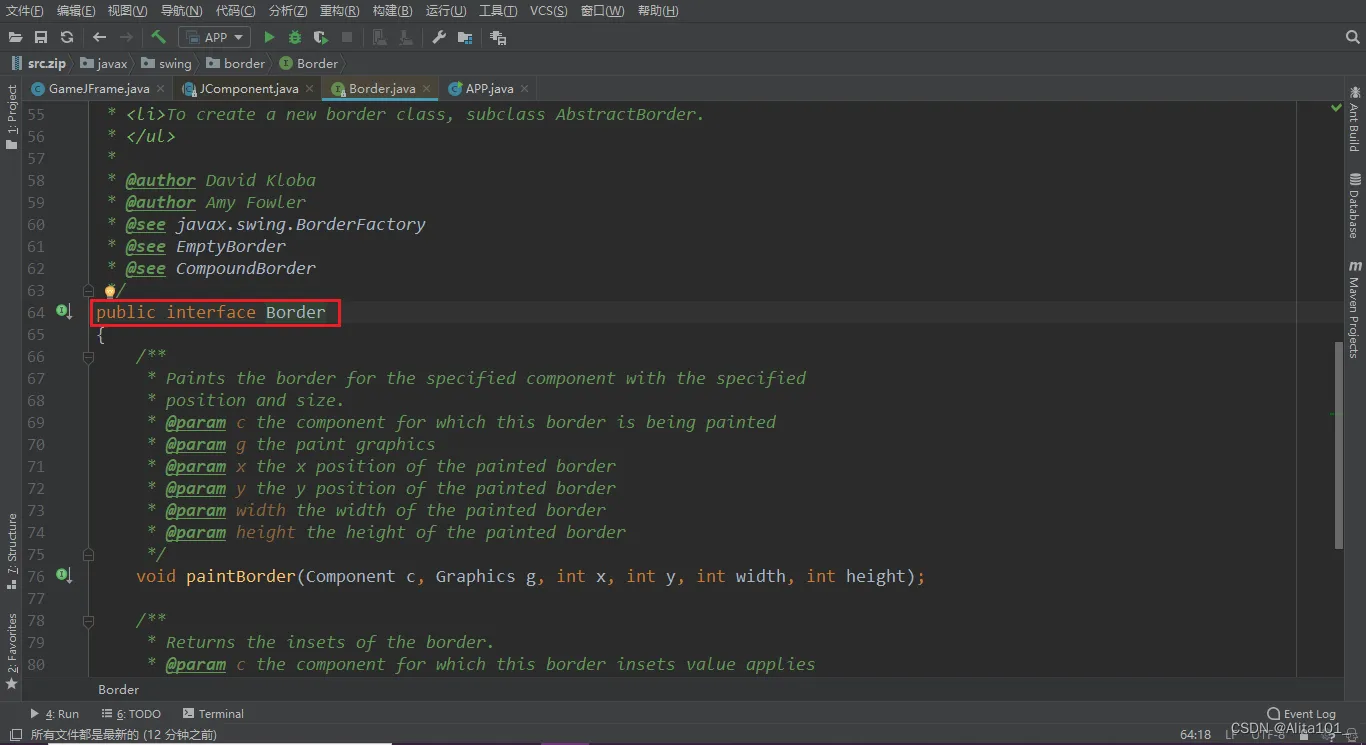Click the Open folder toolbar icon
1366x745 pixels.
pos(15,37)
